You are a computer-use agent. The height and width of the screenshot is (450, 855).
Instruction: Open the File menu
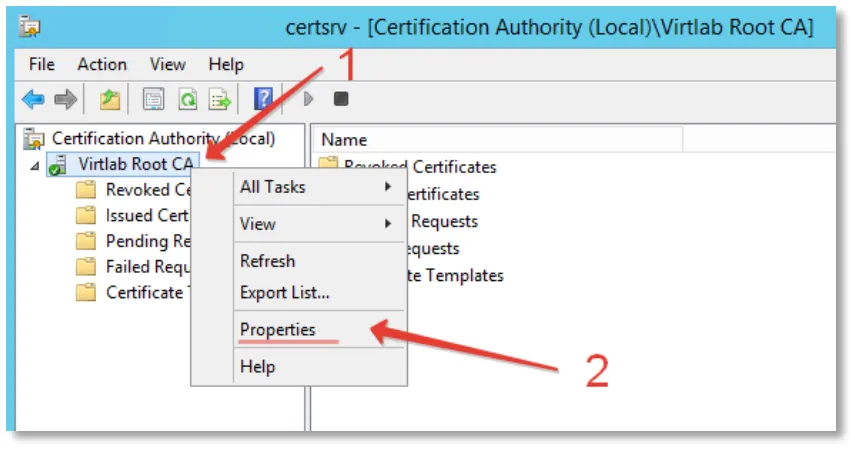point(41,64)
